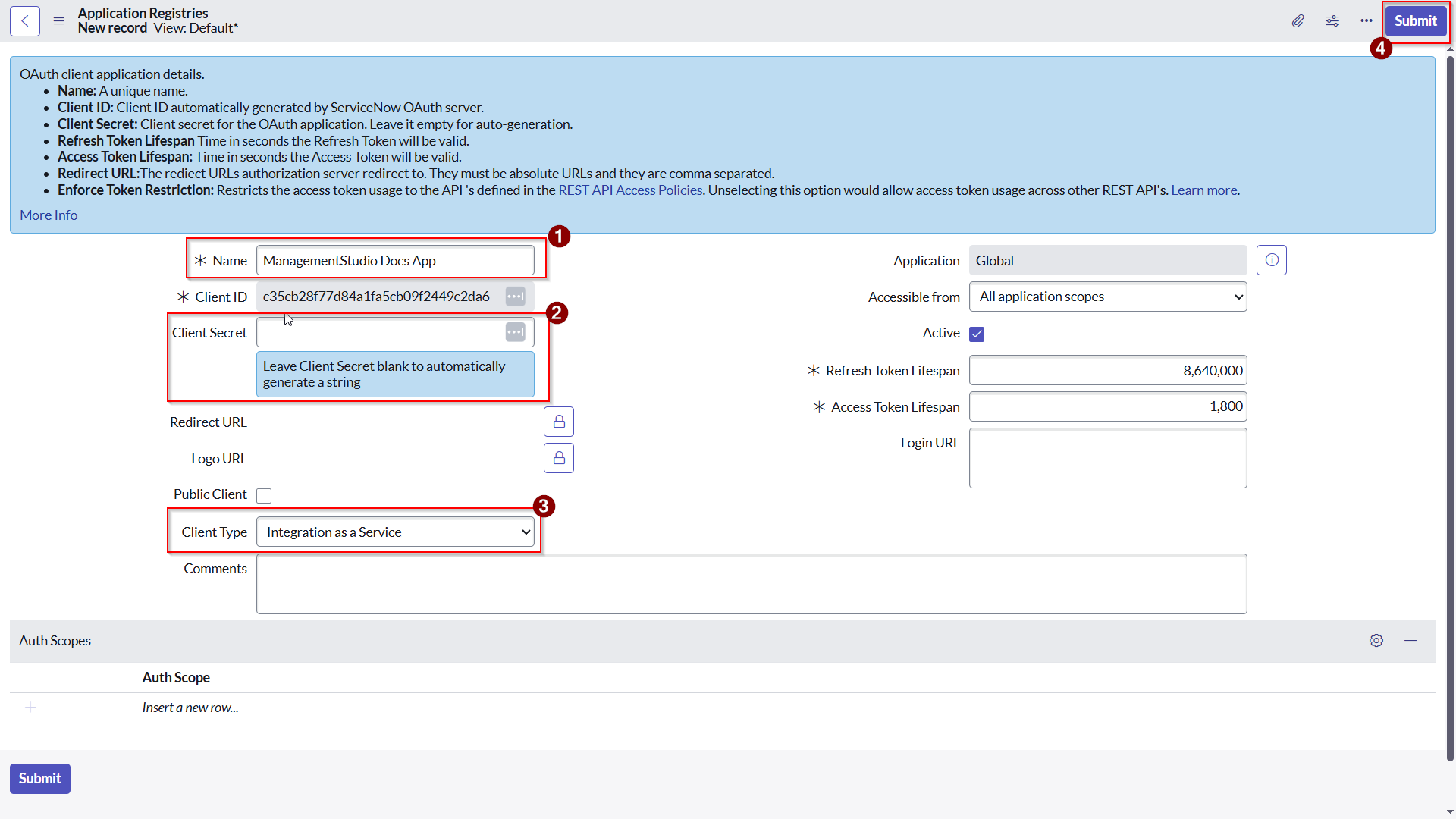Toggle the Client Secret reveal icon
Image resolution: width=1456 pixels, height=819 pixels.
coord(516,332)
